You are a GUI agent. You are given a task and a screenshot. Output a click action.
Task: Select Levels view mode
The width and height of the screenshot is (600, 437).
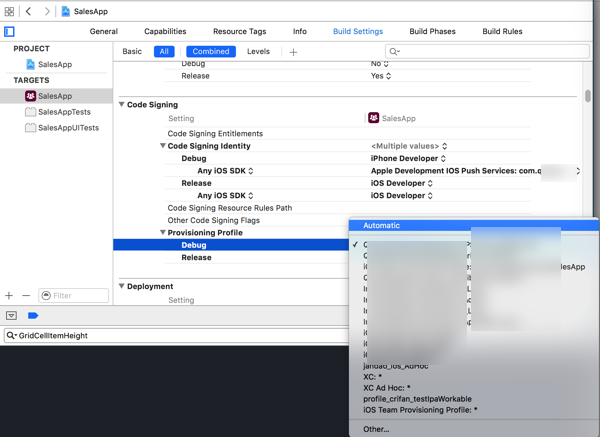tap(258, 51)
